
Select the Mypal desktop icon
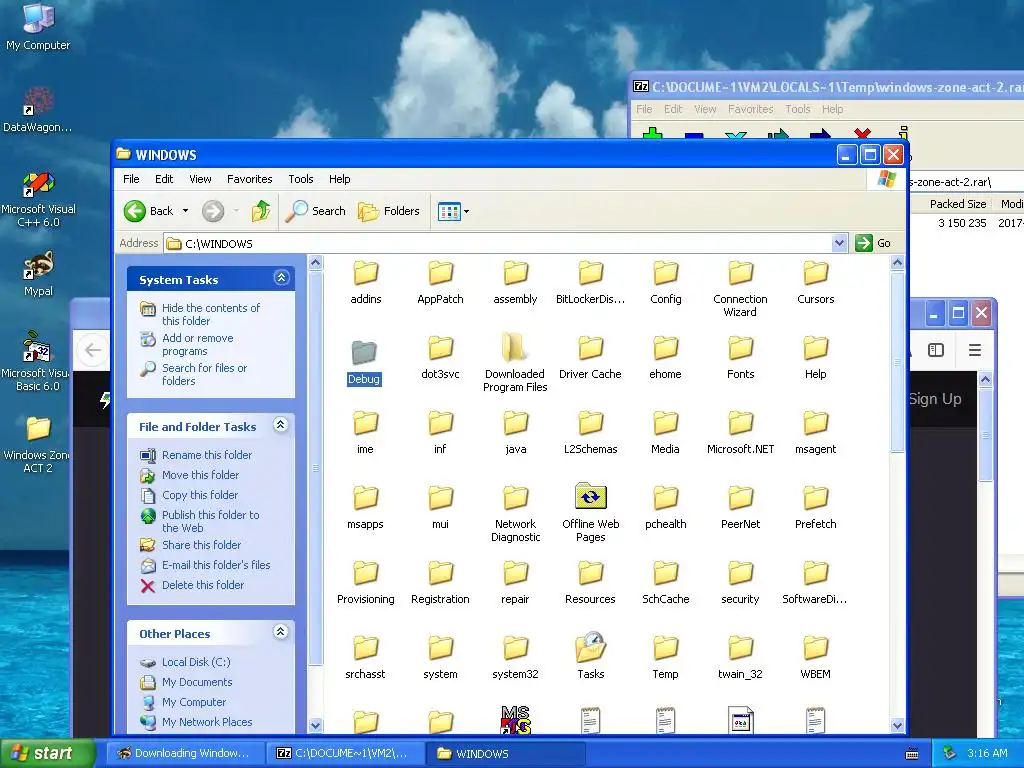(38, 265)
